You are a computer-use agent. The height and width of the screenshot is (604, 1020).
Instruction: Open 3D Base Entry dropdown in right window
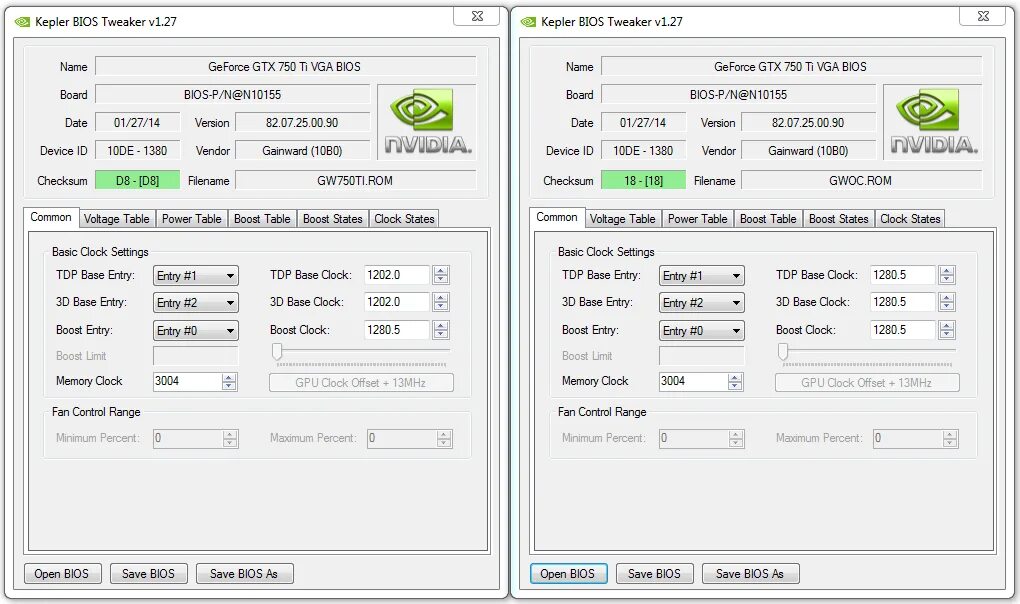coord(702,303)
